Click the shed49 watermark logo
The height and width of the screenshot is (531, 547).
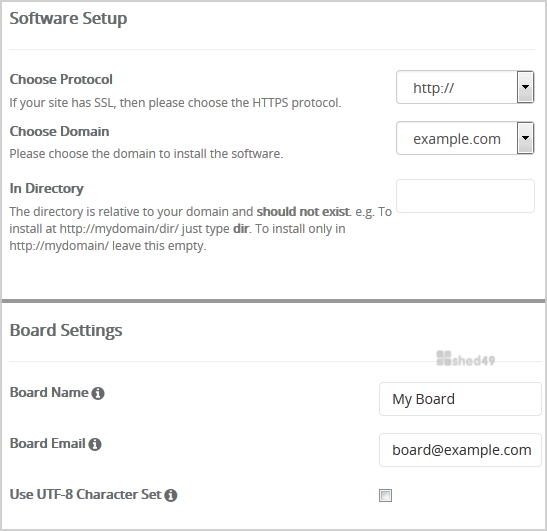point(465,359)
